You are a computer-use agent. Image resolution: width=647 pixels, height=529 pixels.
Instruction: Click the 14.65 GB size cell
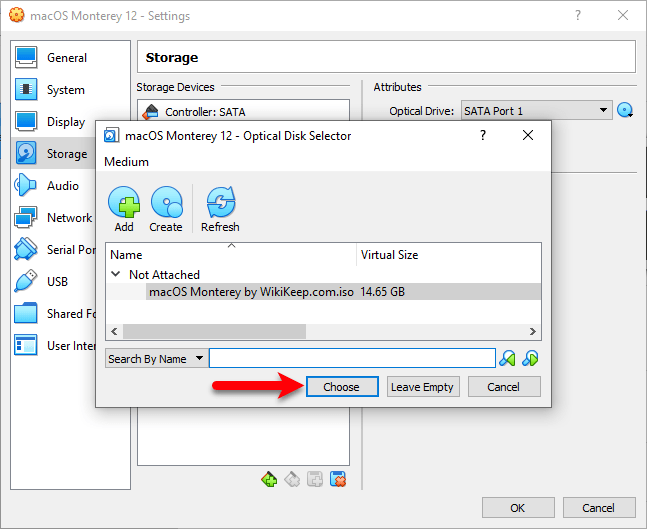[383, 292]
